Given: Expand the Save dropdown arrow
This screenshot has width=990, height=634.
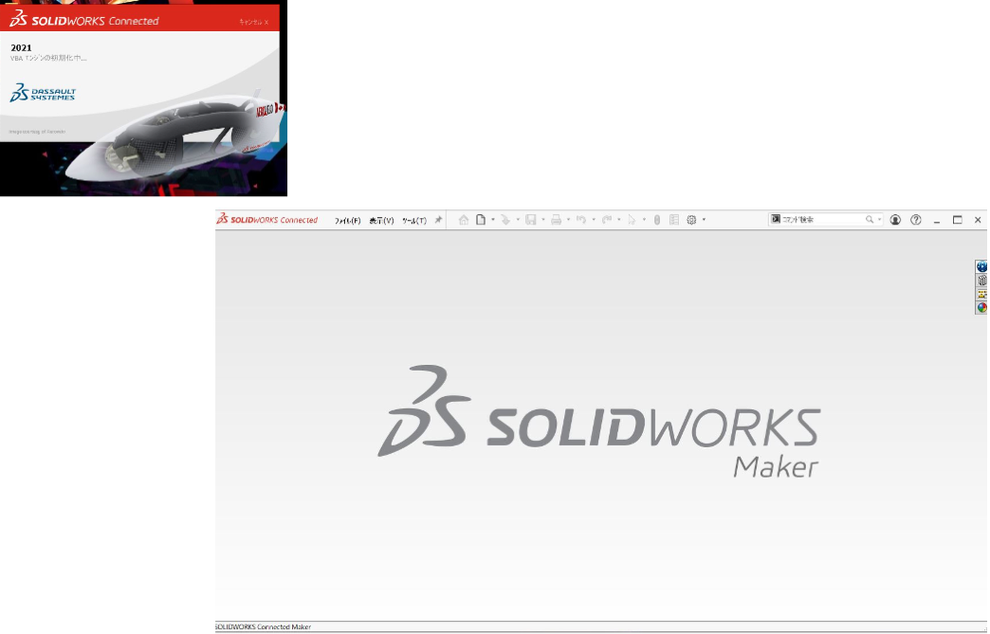Looking at the screenshot, I should point(543,220).
